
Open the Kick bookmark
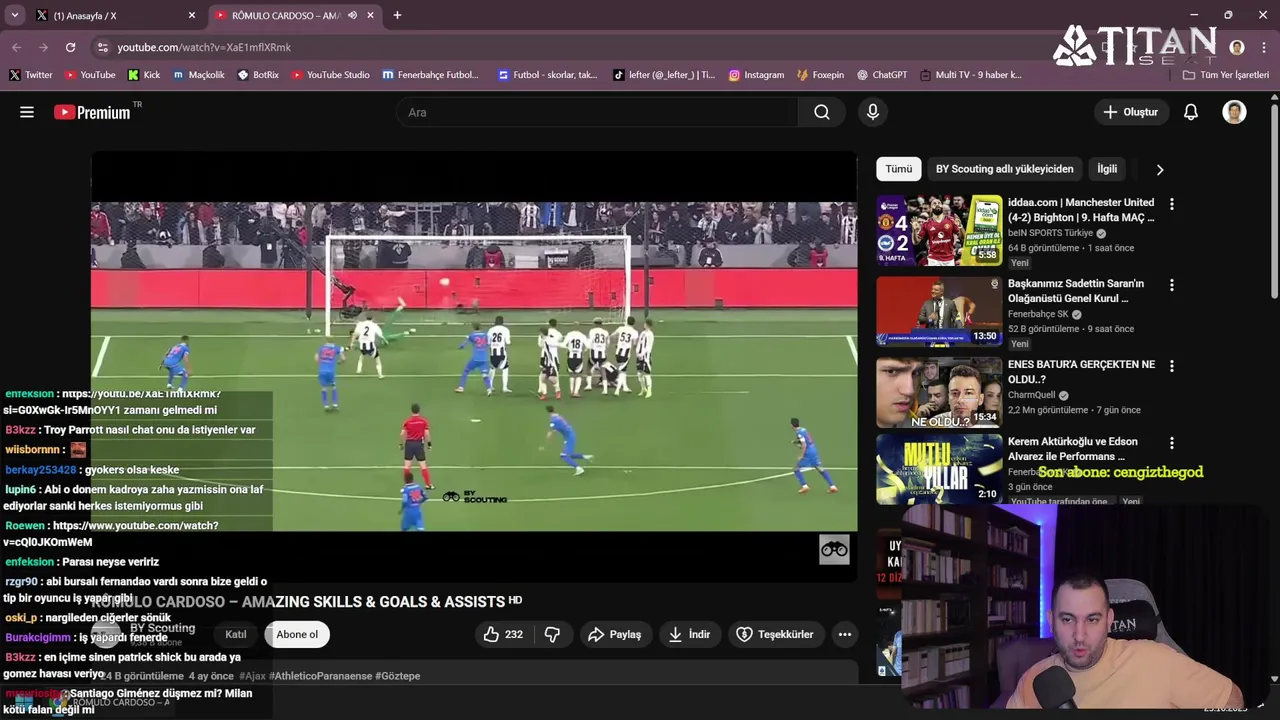144,75
